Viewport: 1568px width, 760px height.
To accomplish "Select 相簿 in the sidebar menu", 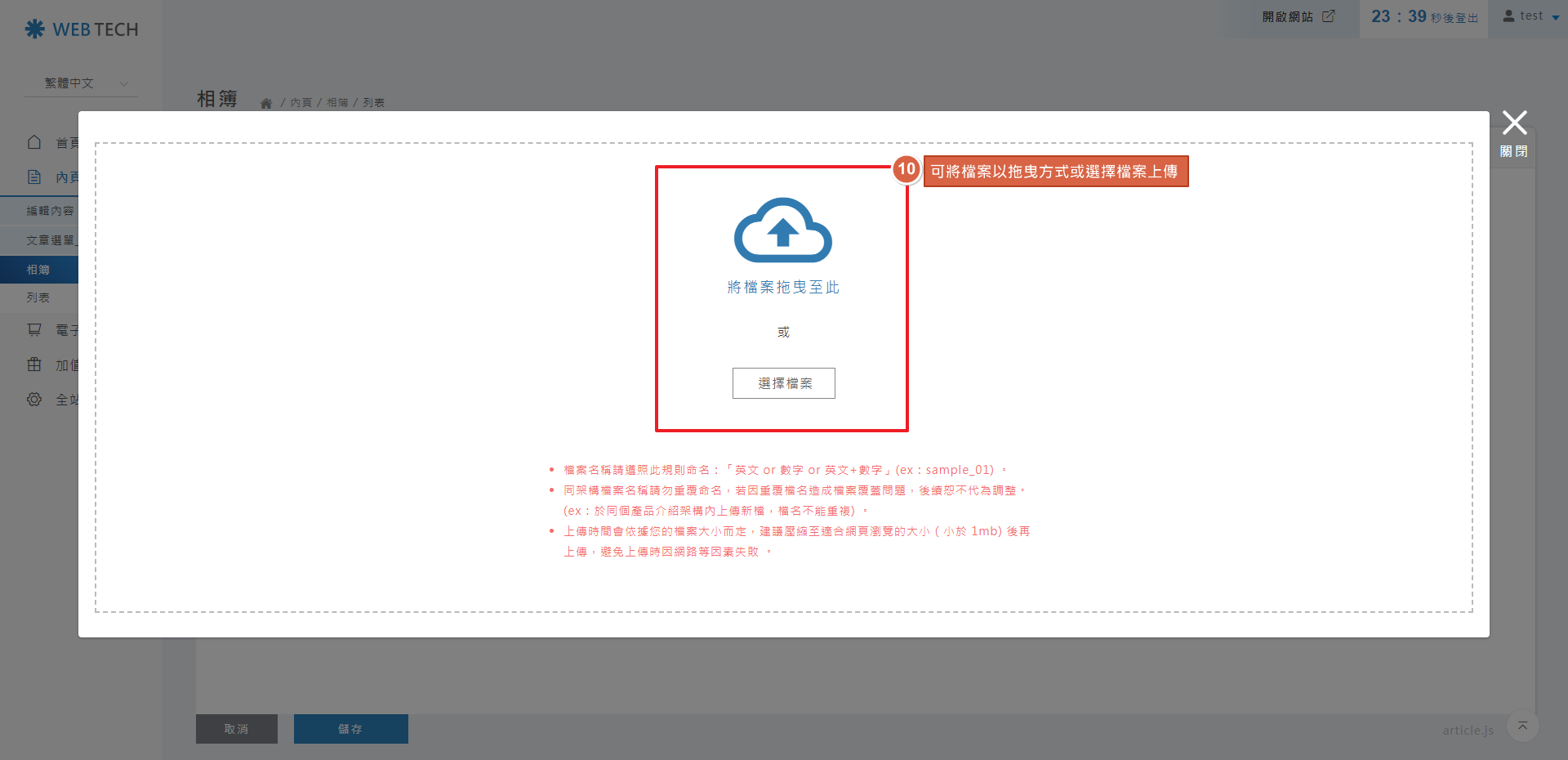I will coord(38,270).
